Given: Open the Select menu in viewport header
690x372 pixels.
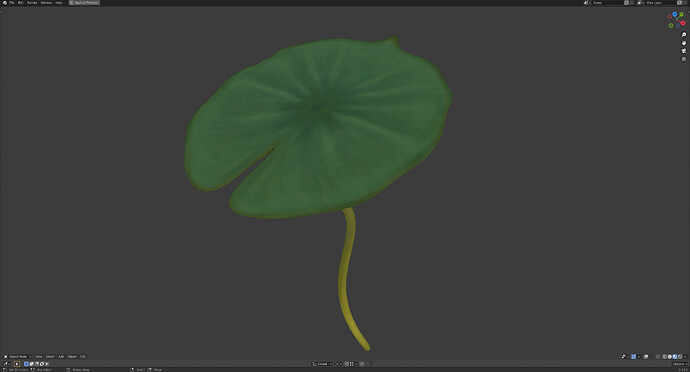Looking at the screenshot, I should click(x=50, y=357).
